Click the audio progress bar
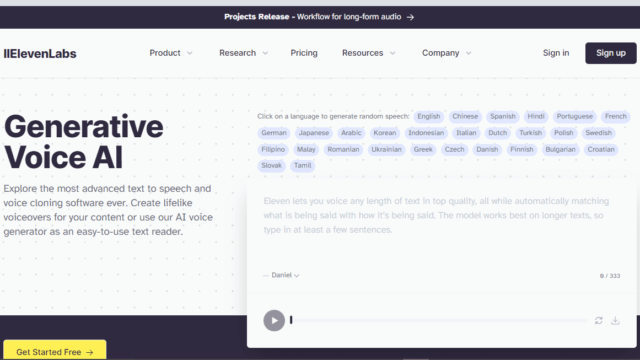 click(439, 320)
